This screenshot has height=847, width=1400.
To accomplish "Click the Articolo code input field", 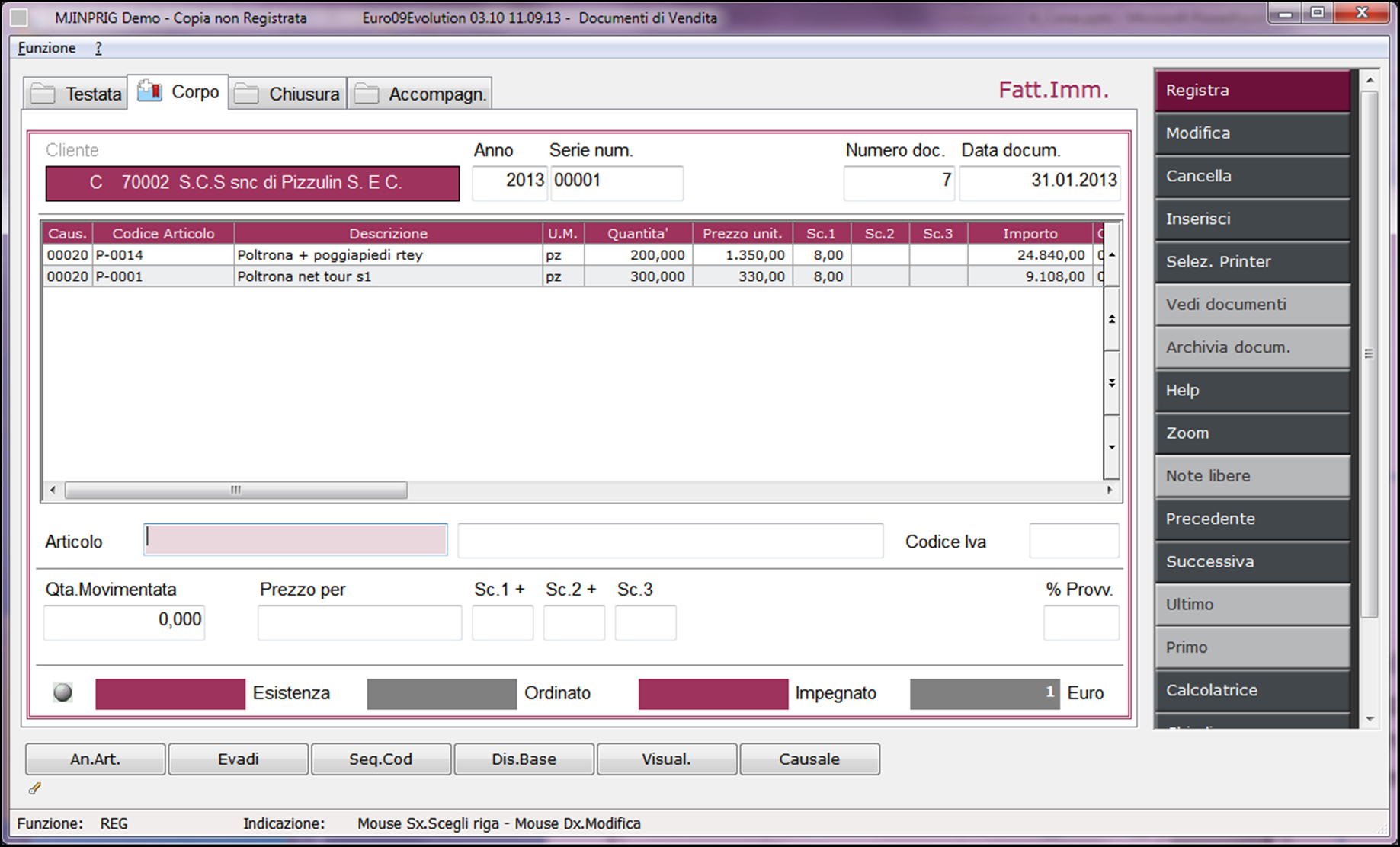I will 296,540.
